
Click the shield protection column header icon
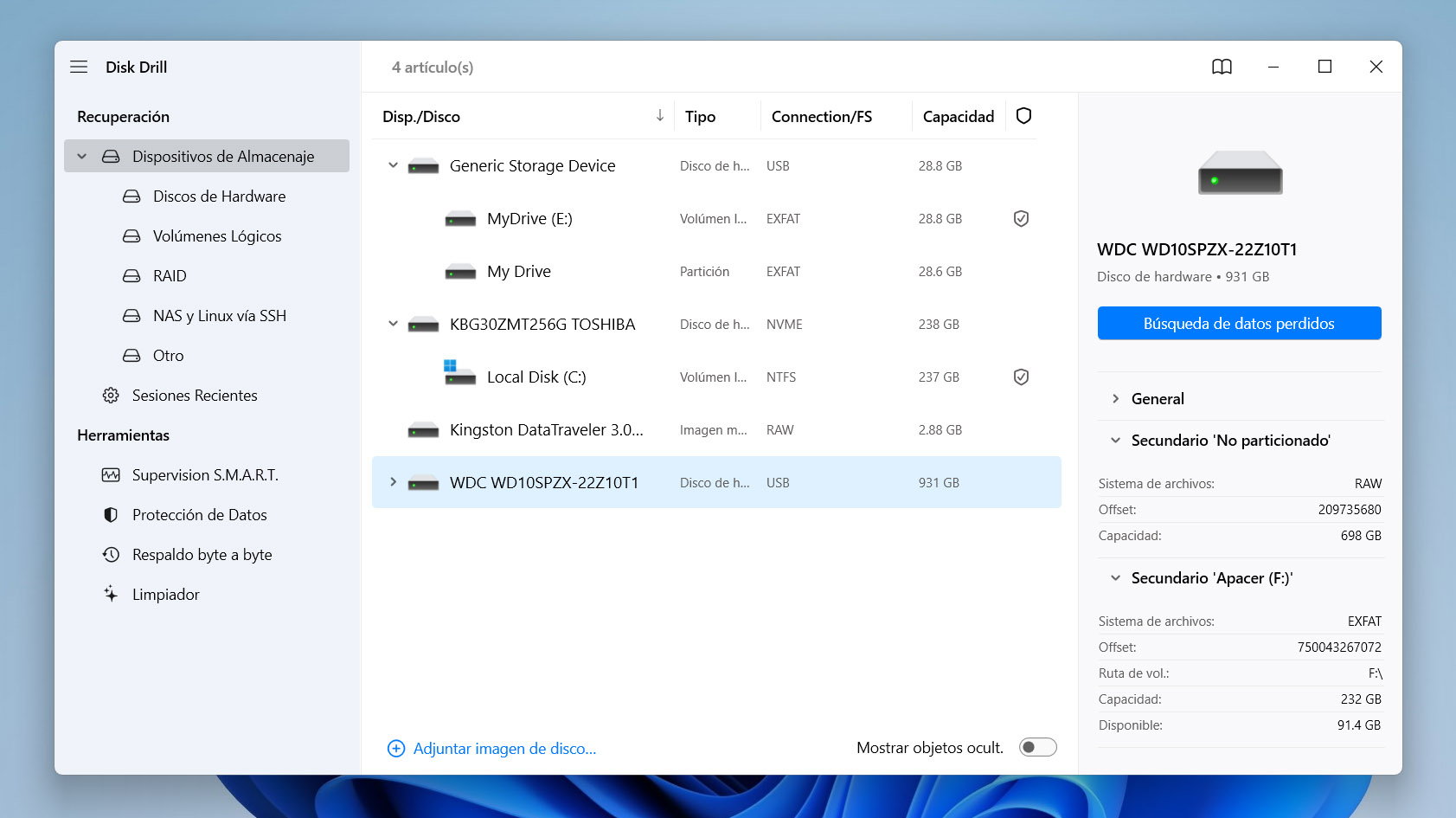1023,116
